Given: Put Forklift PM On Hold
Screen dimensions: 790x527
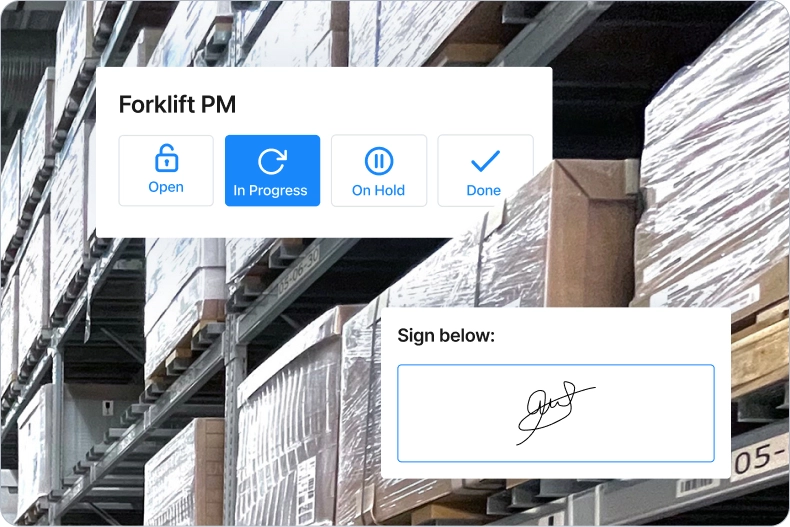Looking at the screenshot, I should [379, 170].
